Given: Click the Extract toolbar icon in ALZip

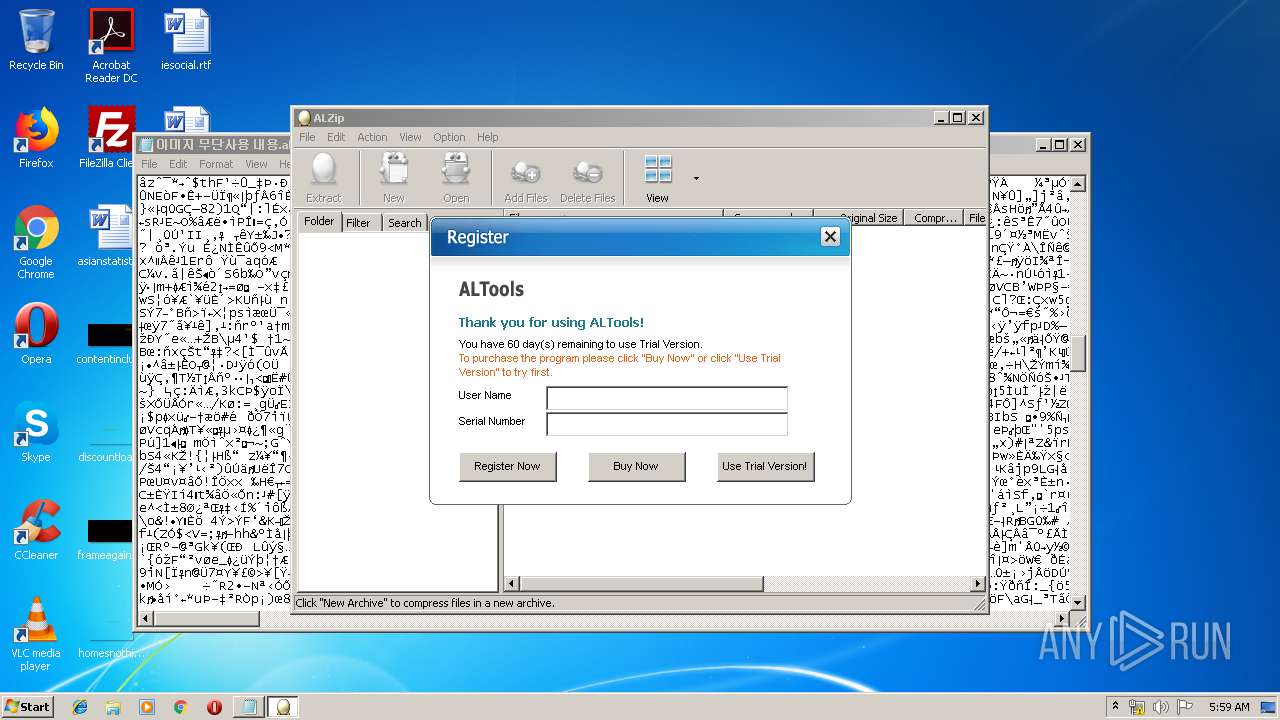Looking at the screenshot, I should tap(323, 179).
